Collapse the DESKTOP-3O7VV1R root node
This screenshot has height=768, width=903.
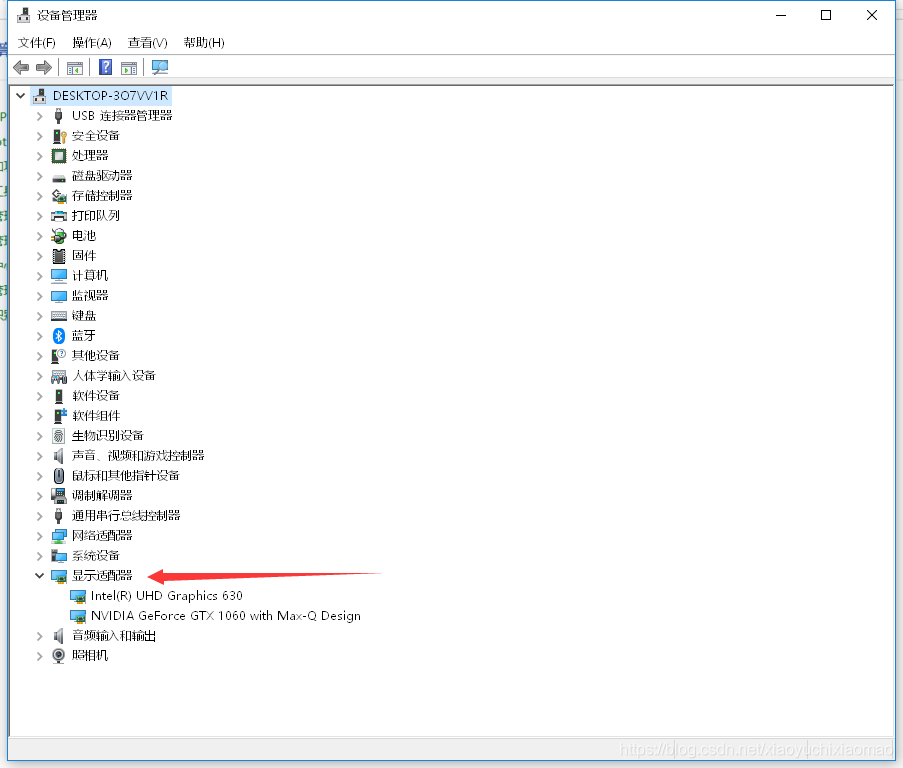point(21,96)
